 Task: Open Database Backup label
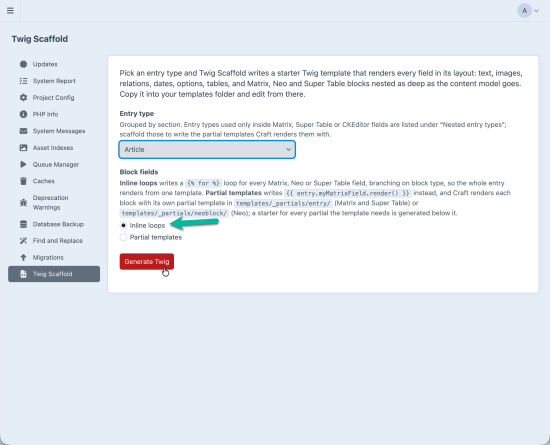58,224
